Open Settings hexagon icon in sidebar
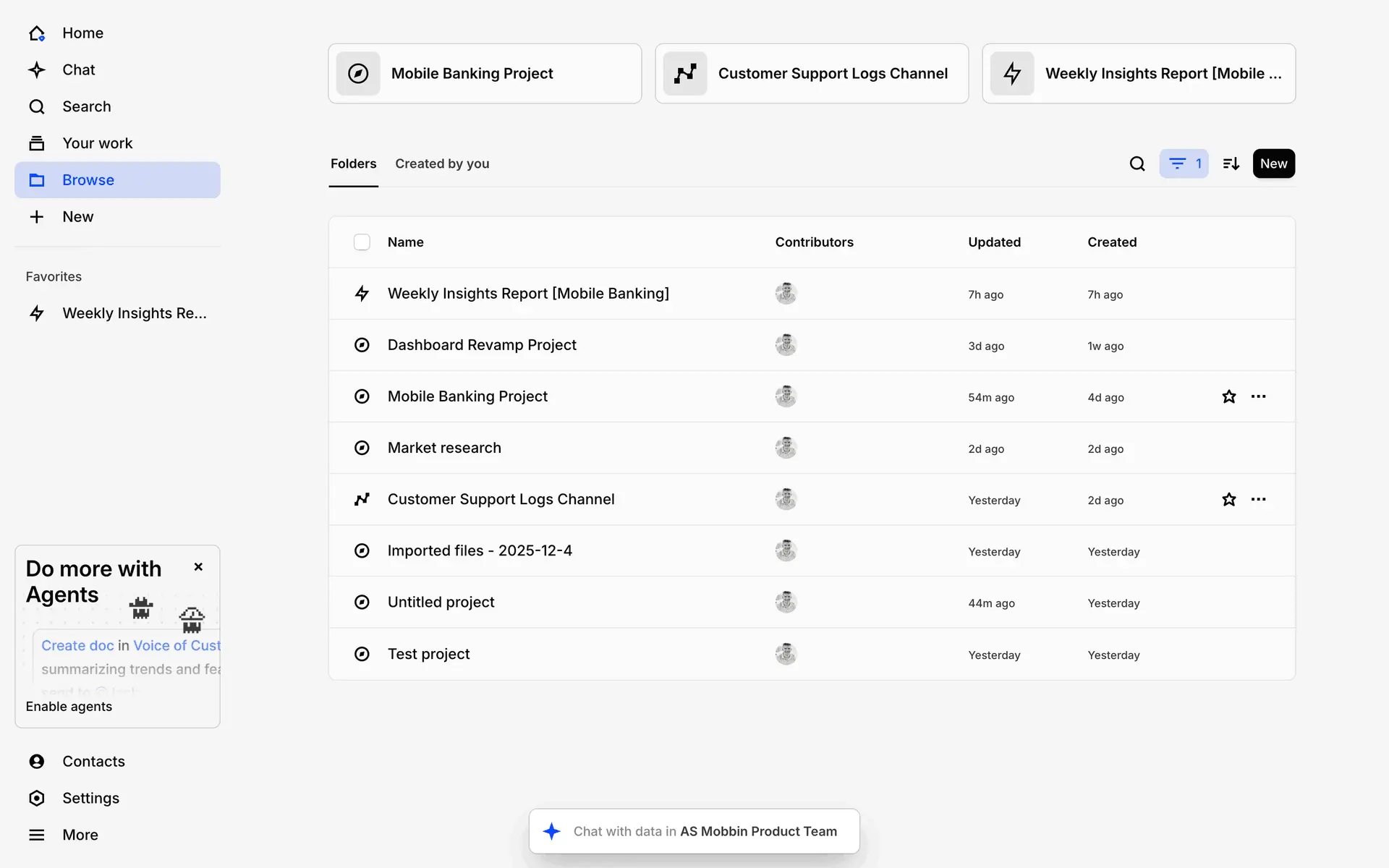 (x=37, y=798)
